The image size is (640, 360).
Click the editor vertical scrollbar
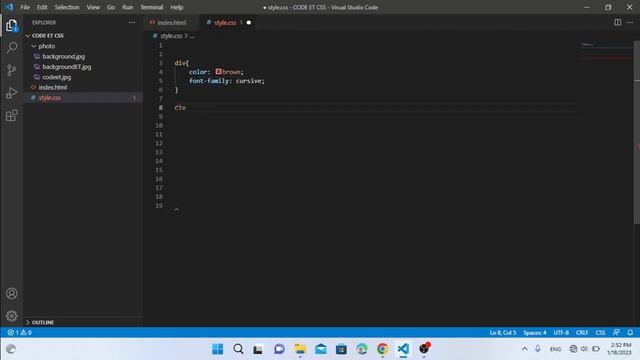click(x=637, y=132)
